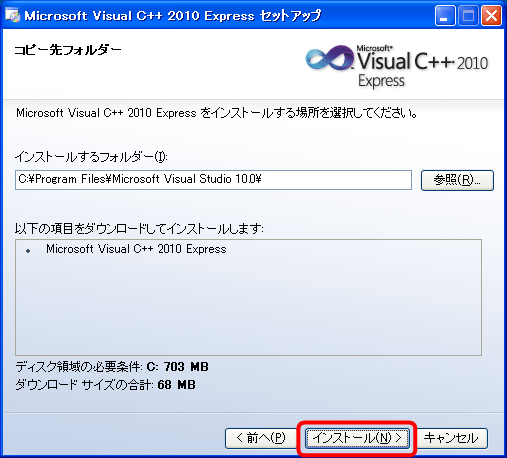Image resolution: width=507 pixels, height=458 pixels.
Task: Click the window title bar text
Action: coord(173,16)
